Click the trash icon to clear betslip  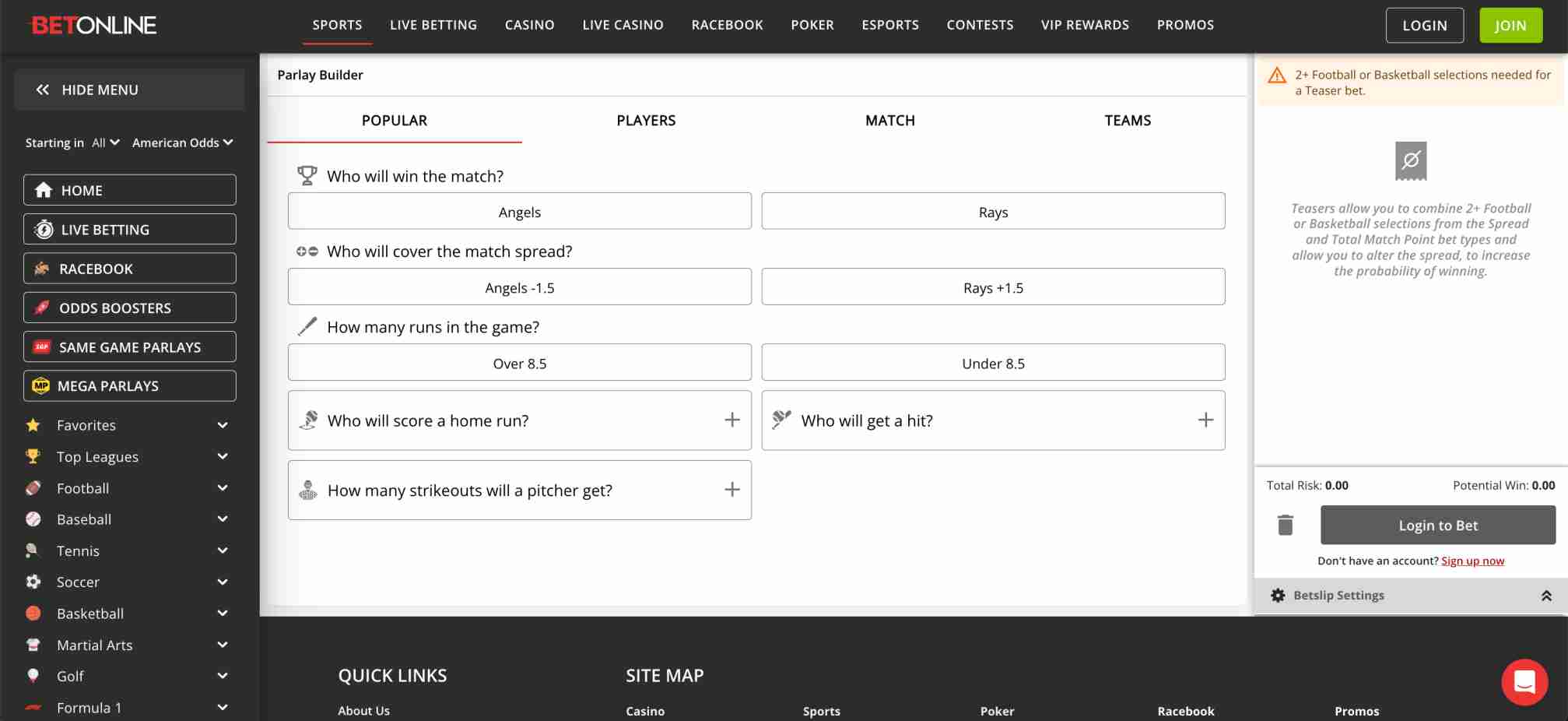tap(1285, 525)
